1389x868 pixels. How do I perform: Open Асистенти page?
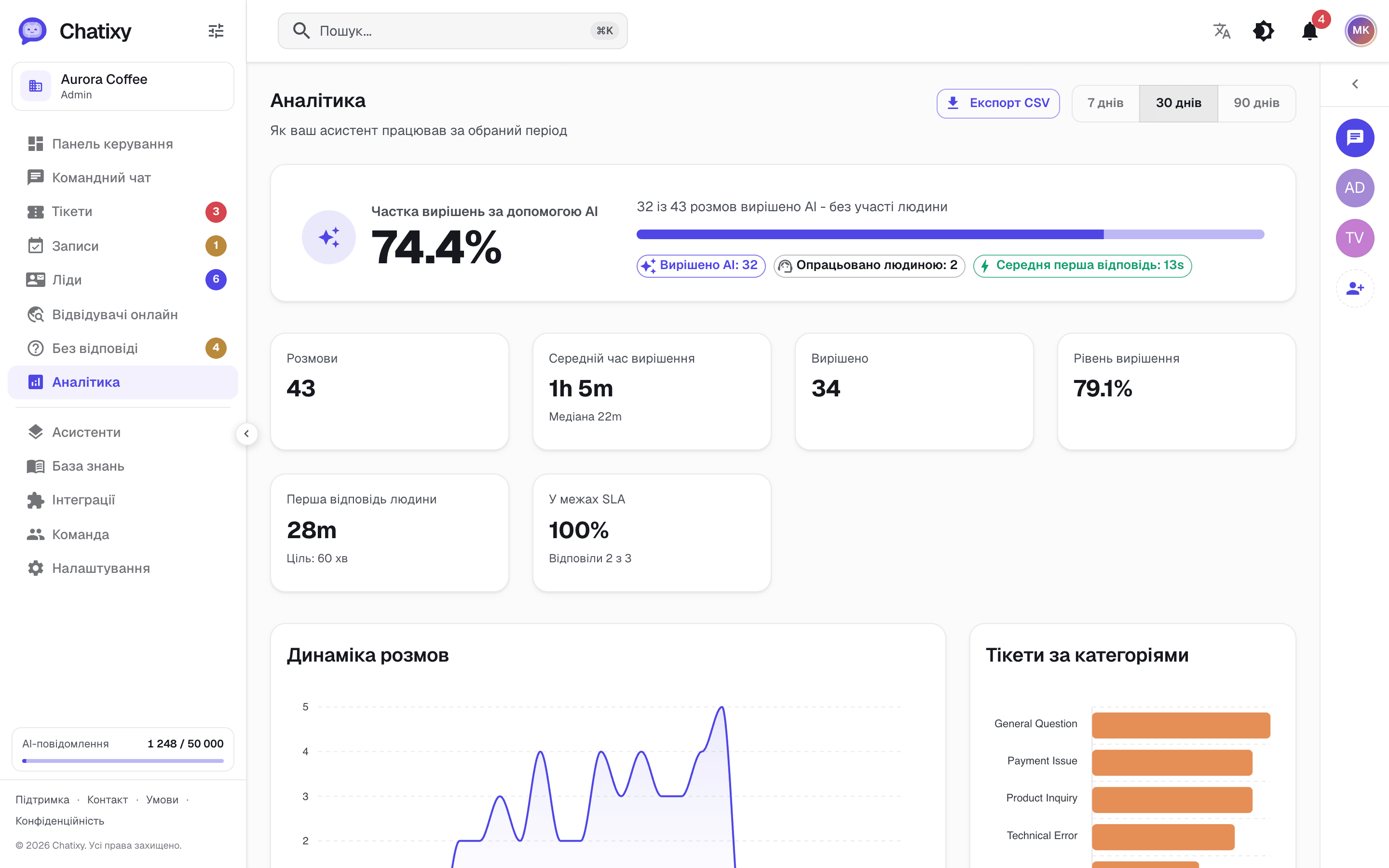[123, 432]
